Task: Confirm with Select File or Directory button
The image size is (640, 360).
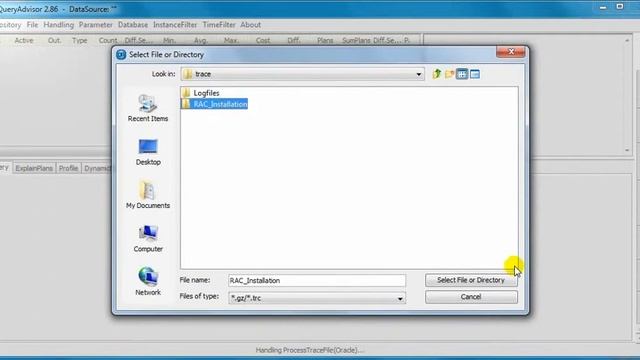Action: [x=471, y=280]
